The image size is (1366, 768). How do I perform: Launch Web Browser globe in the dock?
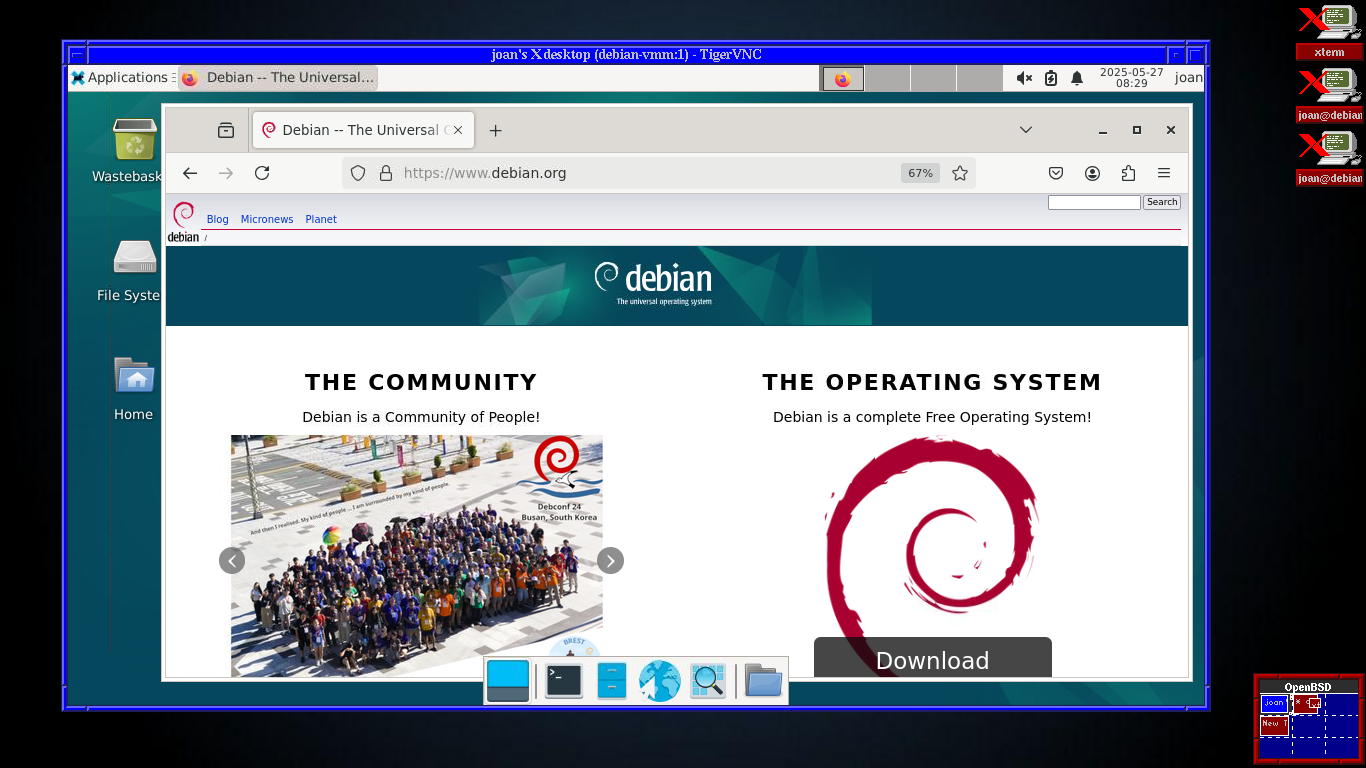click(660, 681)
